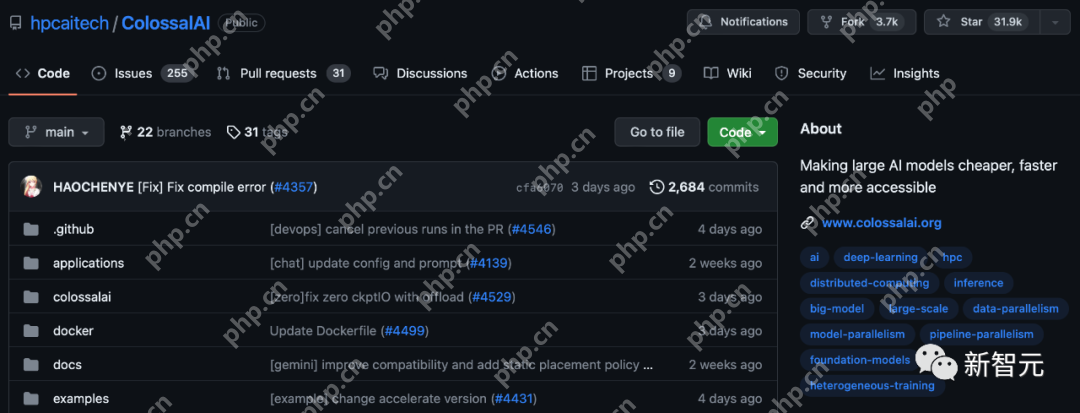This screenshot has width=1080, height=413.
Task: Open the #4546 link in .github commit message
Action: click(x=532, y=229)
